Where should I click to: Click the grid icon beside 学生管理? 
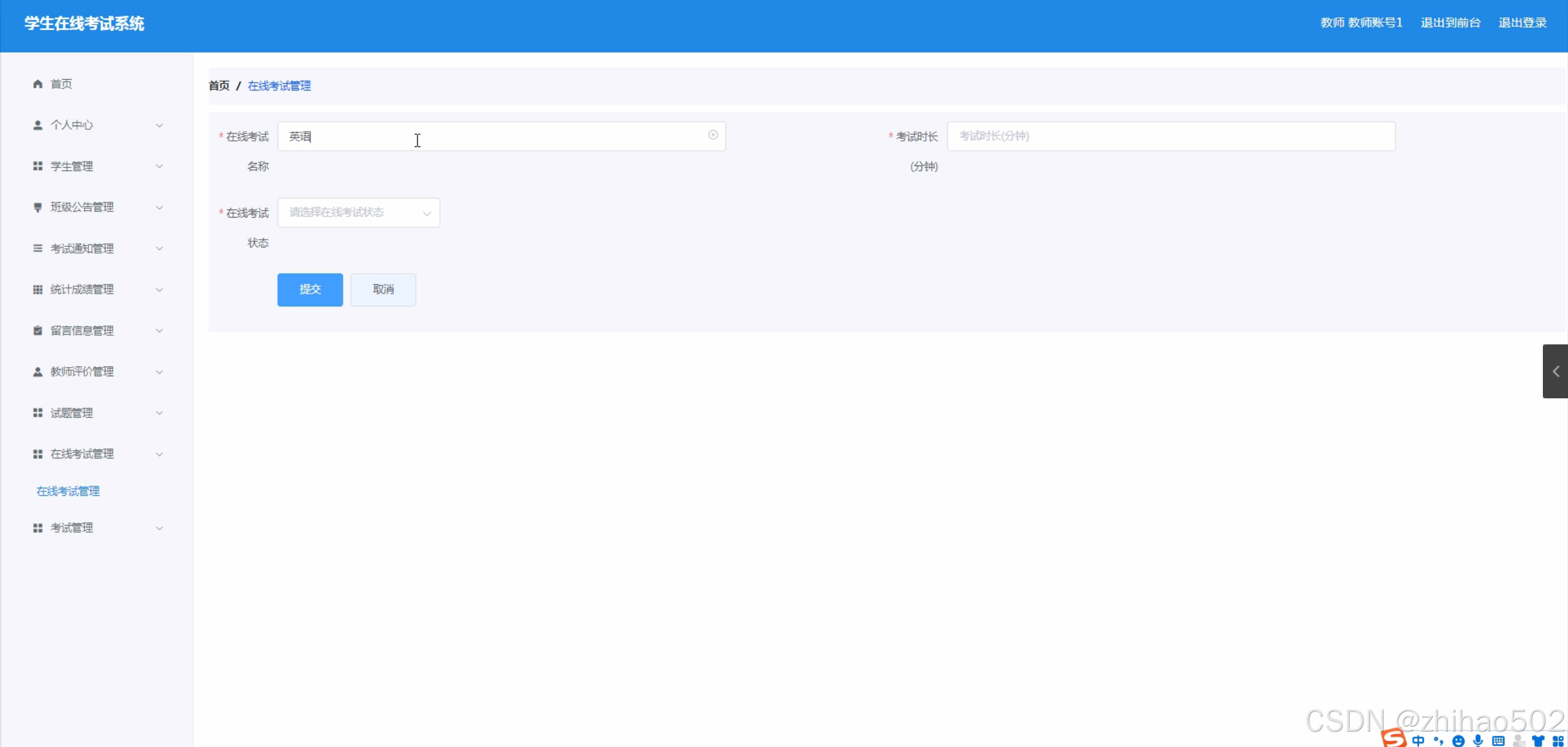[37, 166]
